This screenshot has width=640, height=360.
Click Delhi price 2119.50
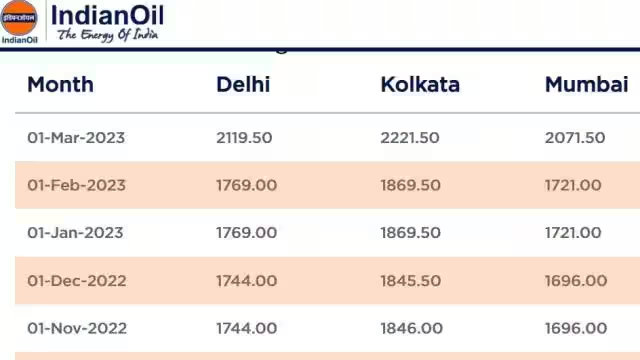[244, 138]
